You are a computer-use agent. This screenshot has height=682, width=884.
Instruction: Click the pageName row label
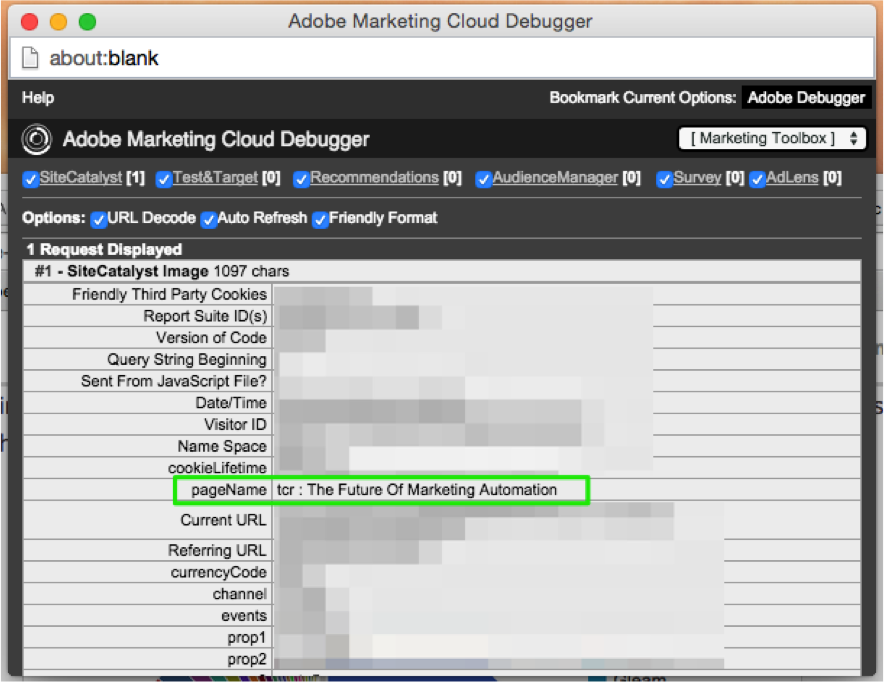point(228,490)
